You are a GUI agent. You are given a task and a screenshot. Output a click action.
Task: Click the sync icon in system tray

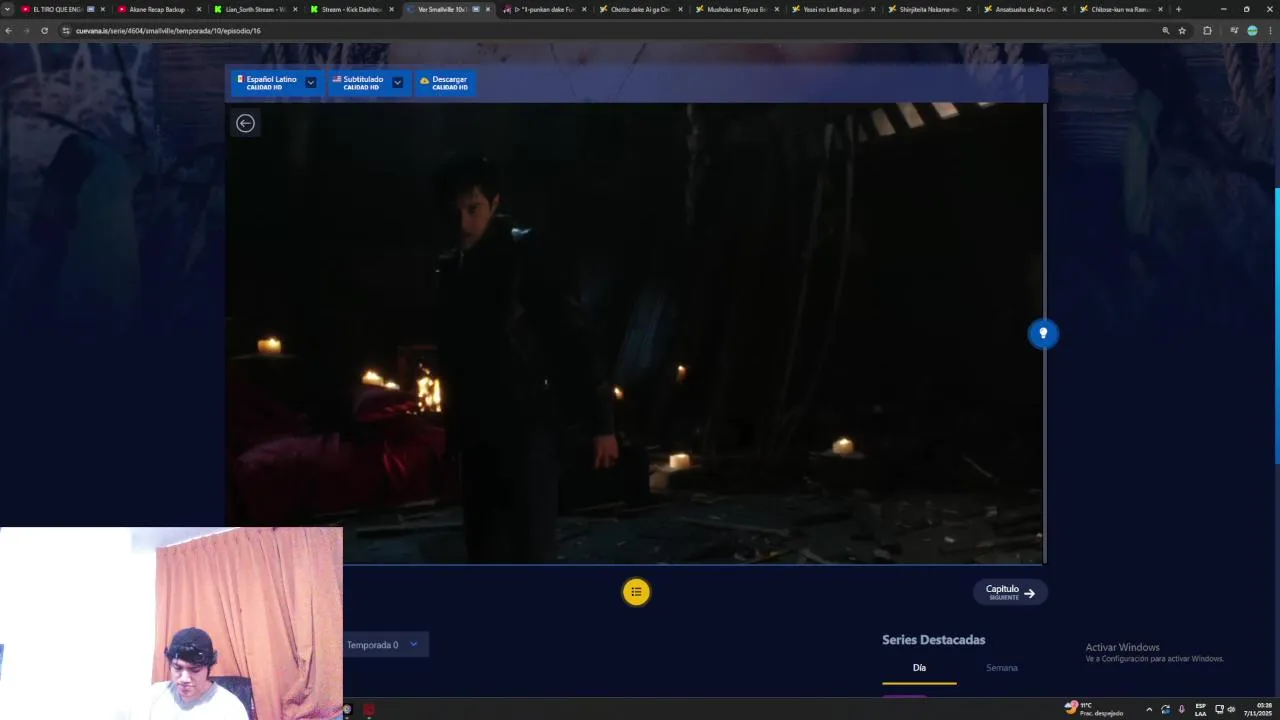tap(1165, 709)
